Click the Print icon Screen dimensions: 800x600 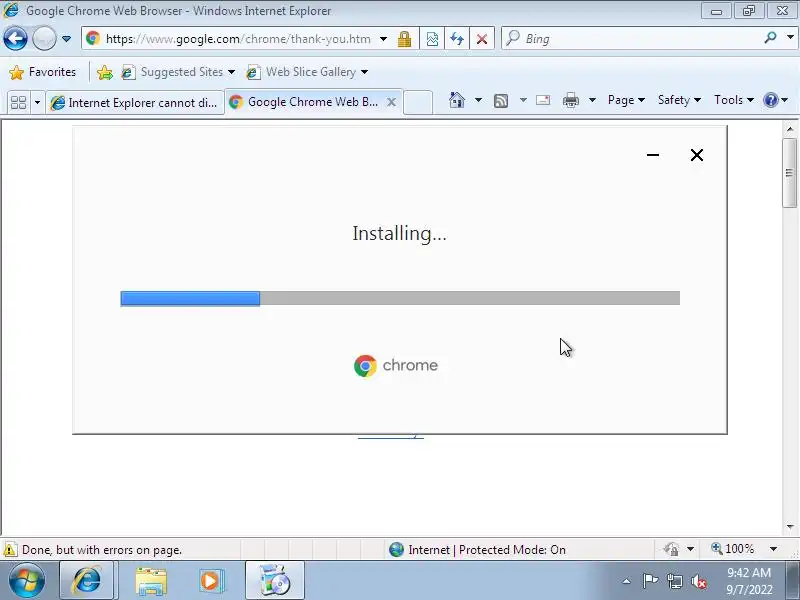click(570, 100)
